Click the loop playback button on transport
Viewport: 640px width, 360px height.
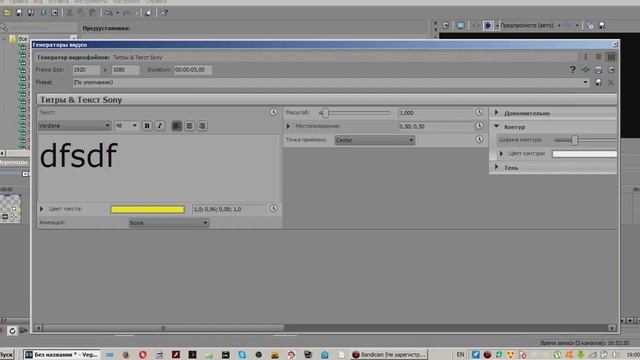tap(12, 331)
